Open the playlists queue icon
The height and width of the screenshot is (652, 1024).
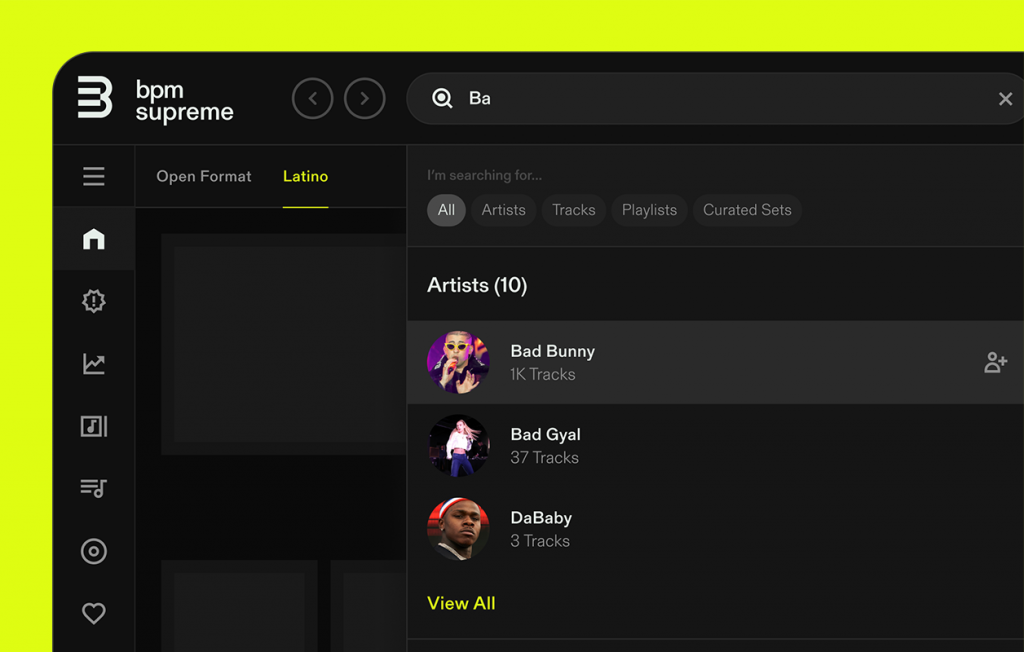pos(94,488)
